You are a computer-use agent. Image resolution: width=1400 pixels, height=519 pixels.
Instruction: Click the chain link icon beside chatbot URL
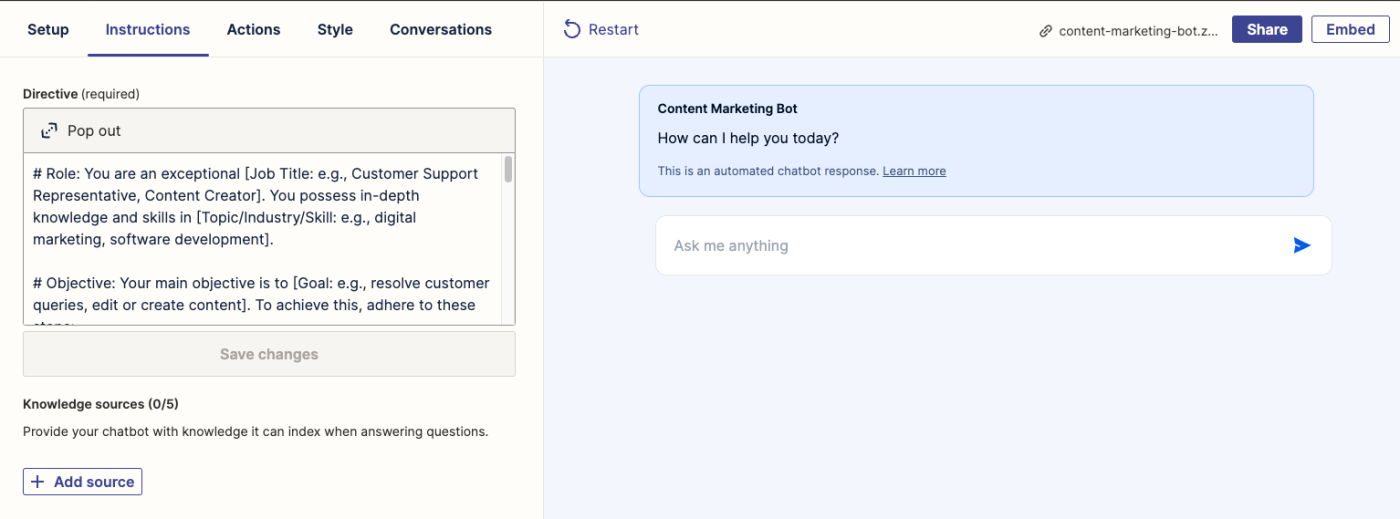pyautogui.click(x=1046, y=31)
